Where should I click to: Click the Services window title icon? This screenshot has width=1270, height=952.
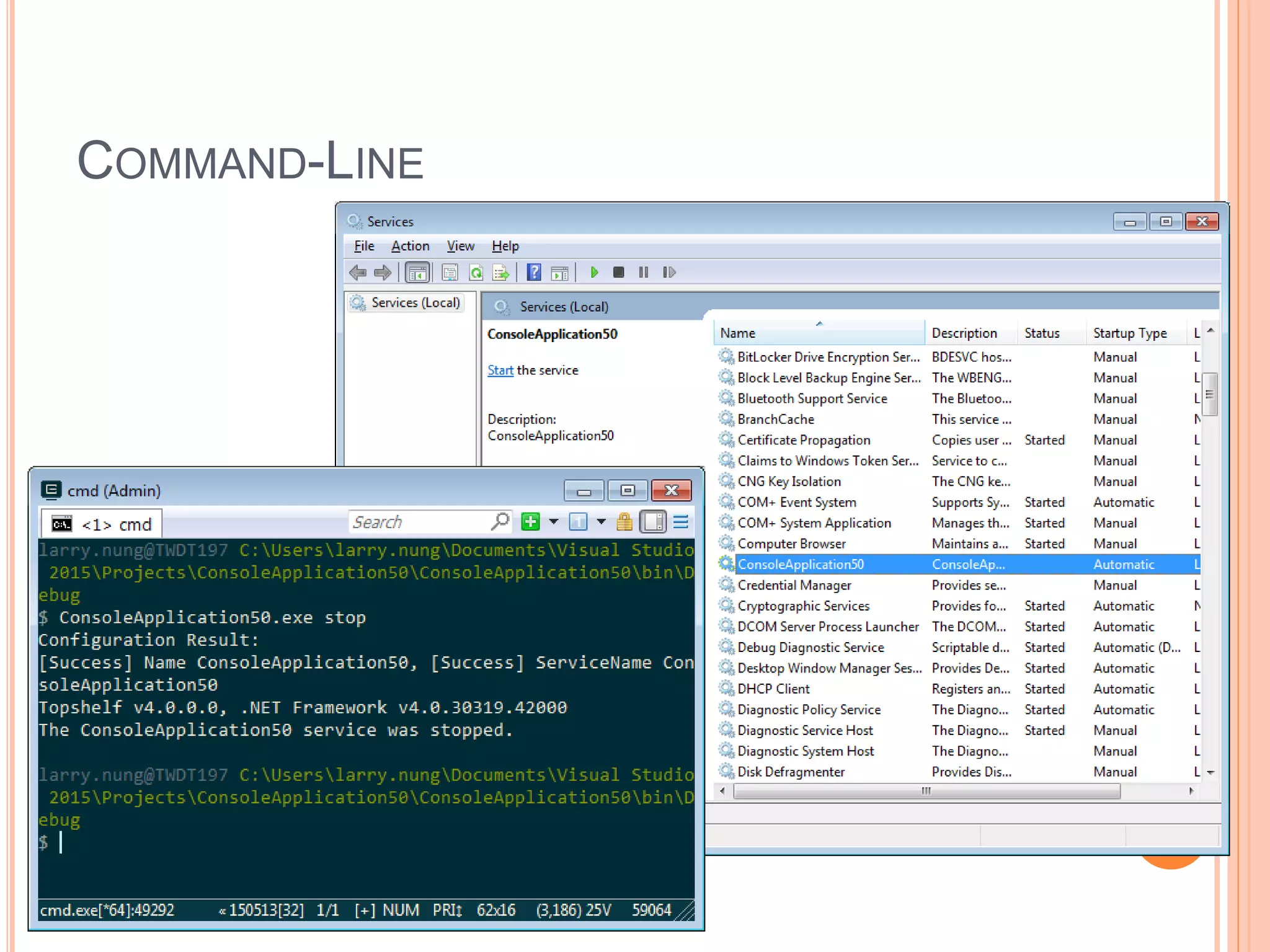coord(354,221)
